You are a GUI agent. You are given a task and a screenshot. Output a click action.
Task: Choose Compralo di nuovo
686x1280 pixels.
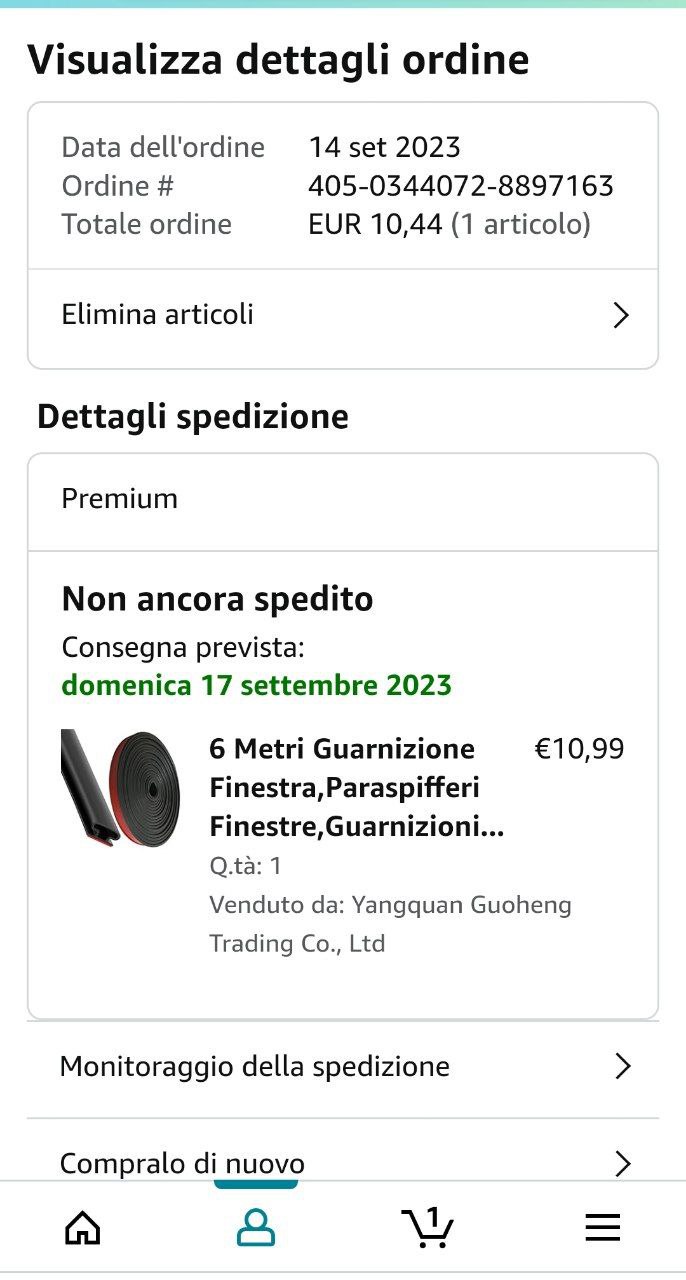point(182,1164)
